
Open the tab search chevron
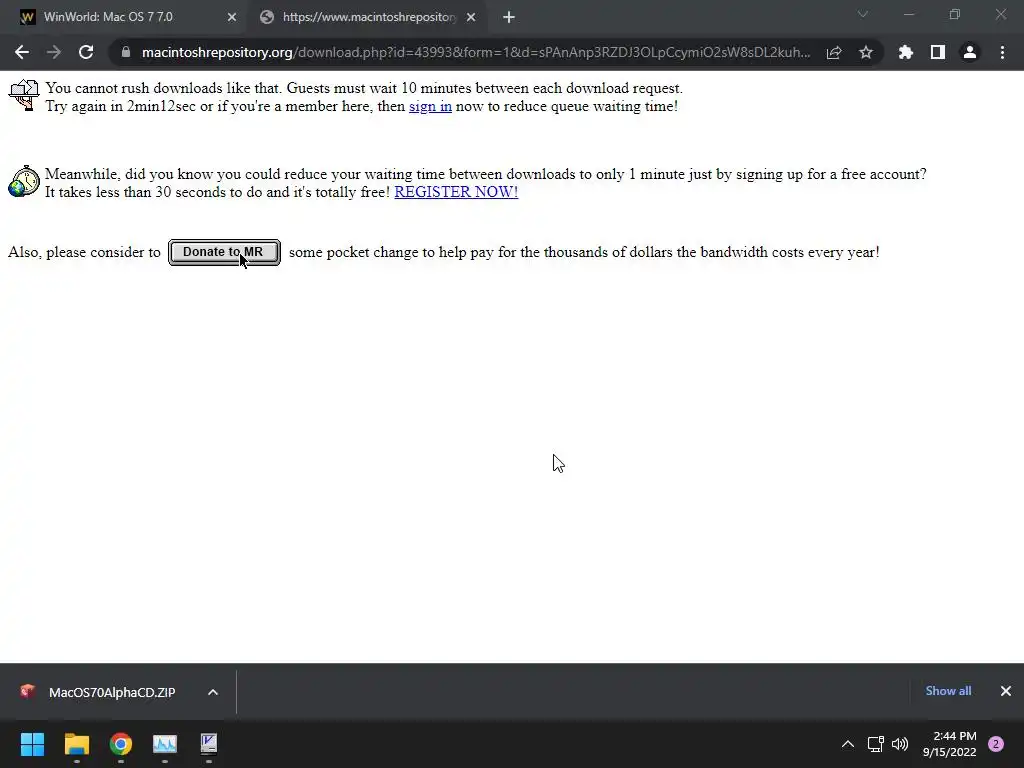click(863, 14)
